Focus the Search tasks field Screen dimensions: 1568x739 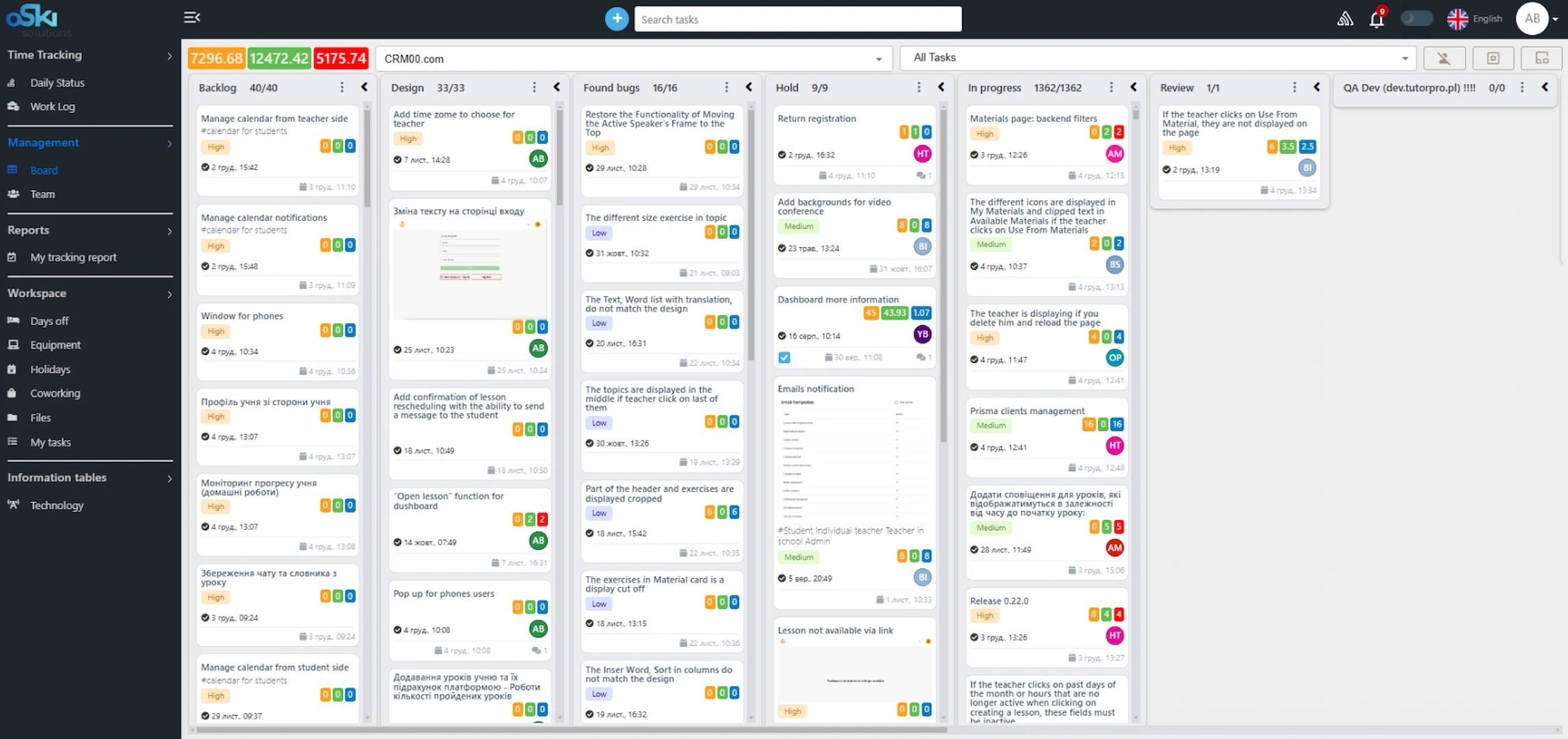tap(797, 19)
